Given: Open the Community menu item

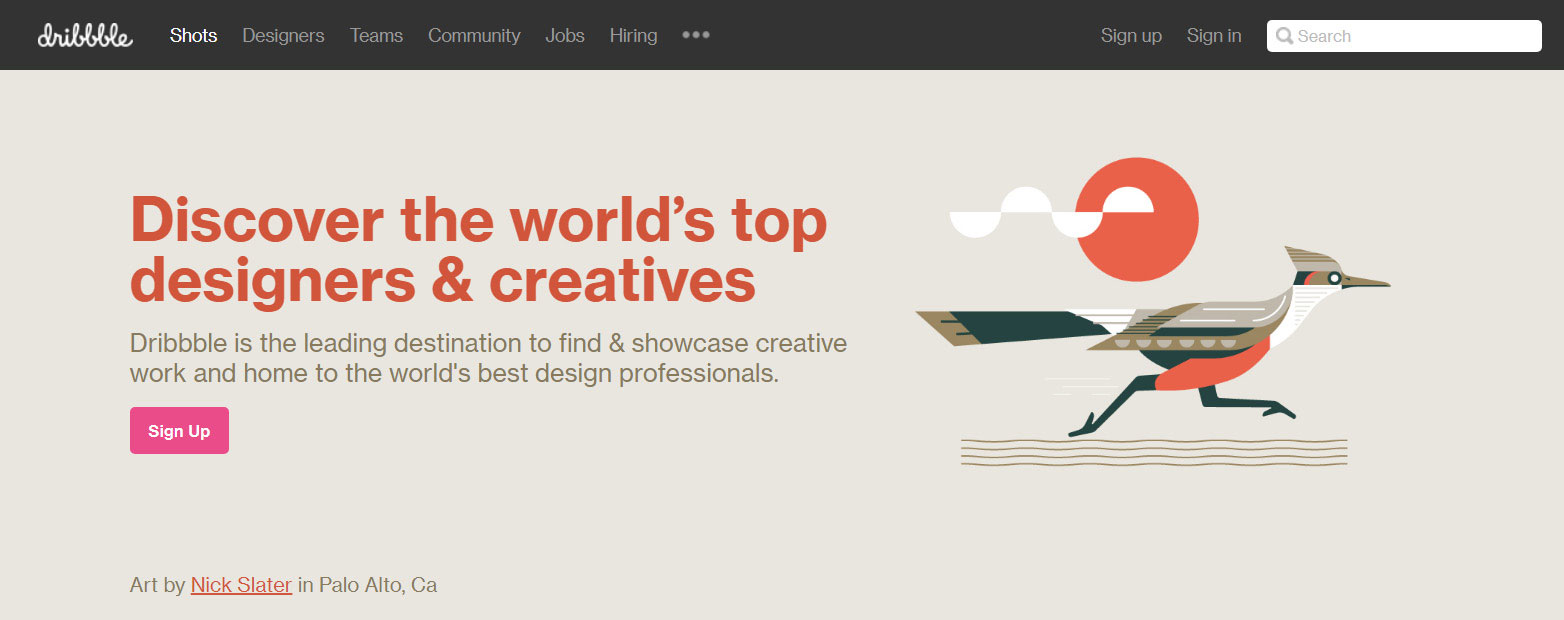Looking at the screenshot, I should pos(474,36).
